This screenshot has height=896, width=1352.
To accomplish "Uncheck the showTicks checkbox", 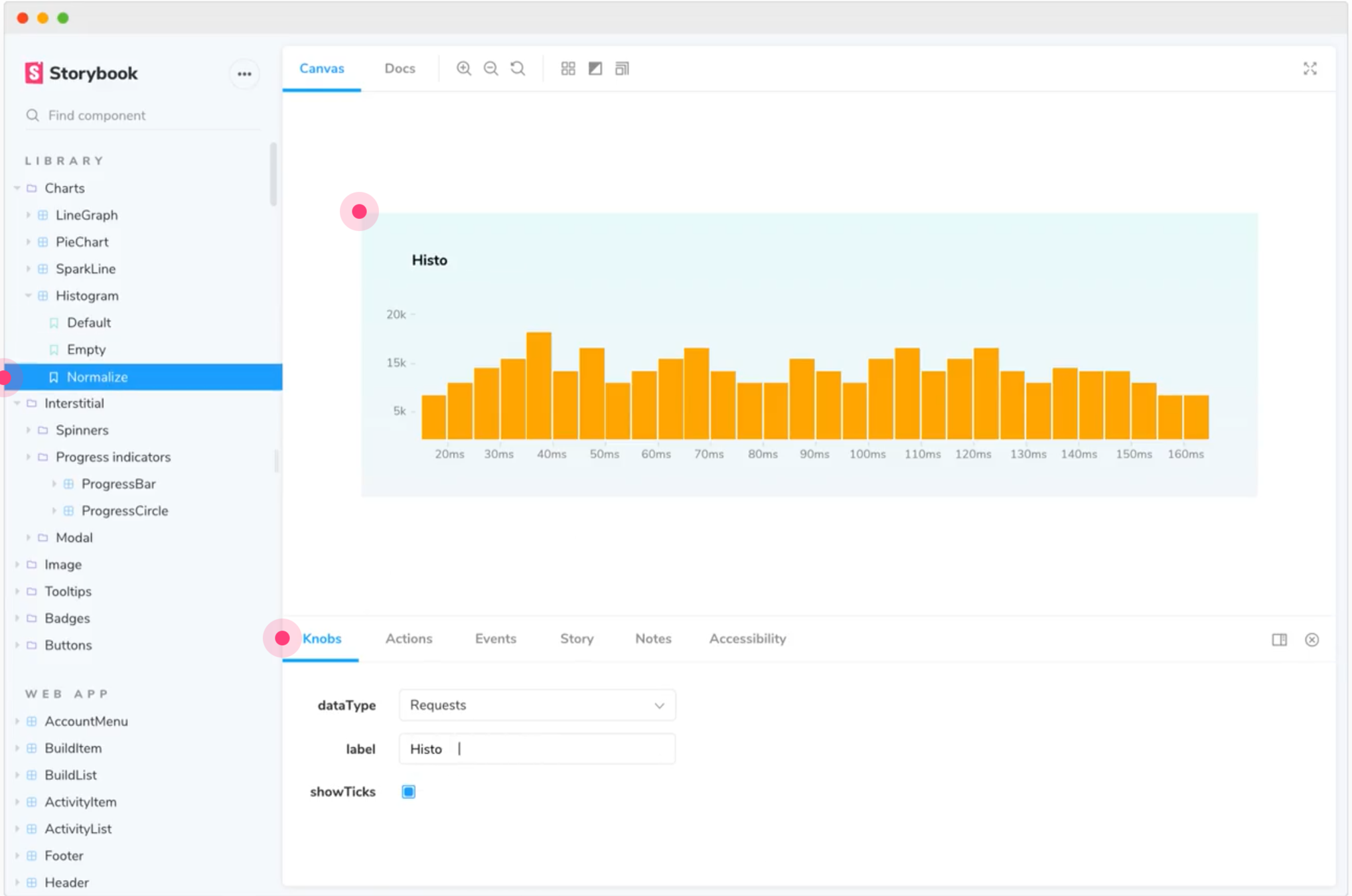I will point(408,792).
